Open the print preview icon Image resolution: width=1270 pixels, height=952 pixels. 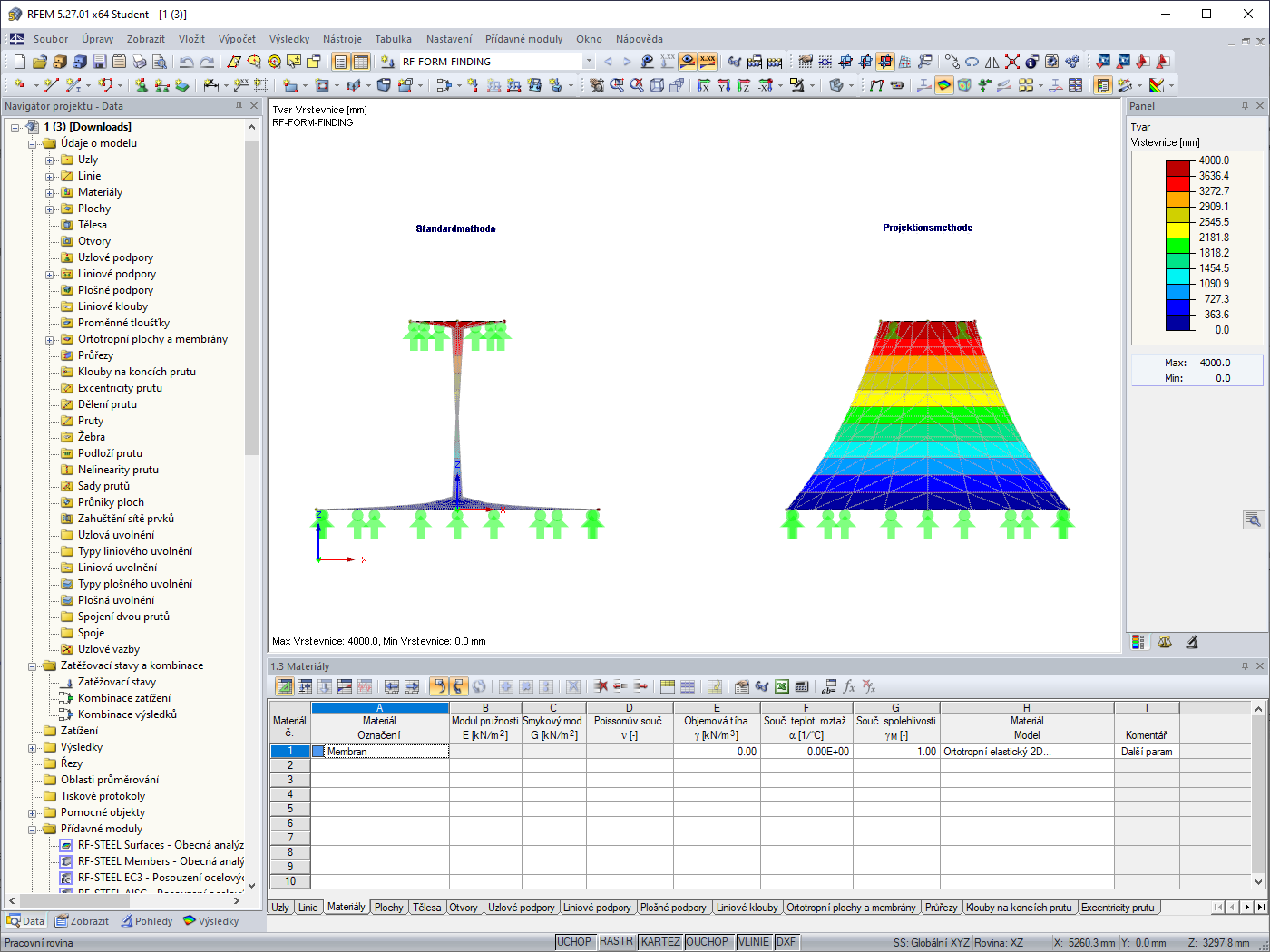159,62
